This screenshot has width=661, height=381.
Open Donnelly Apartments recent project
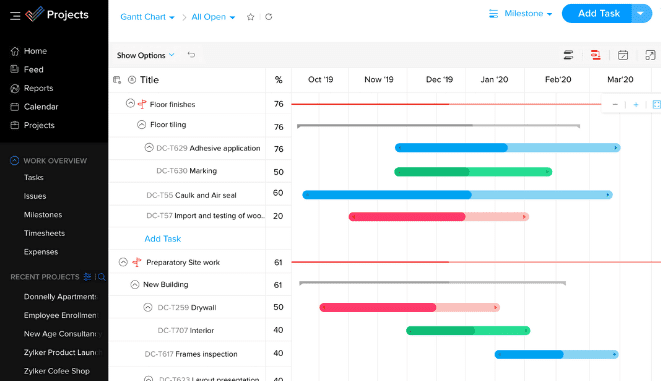pos(60,297)
